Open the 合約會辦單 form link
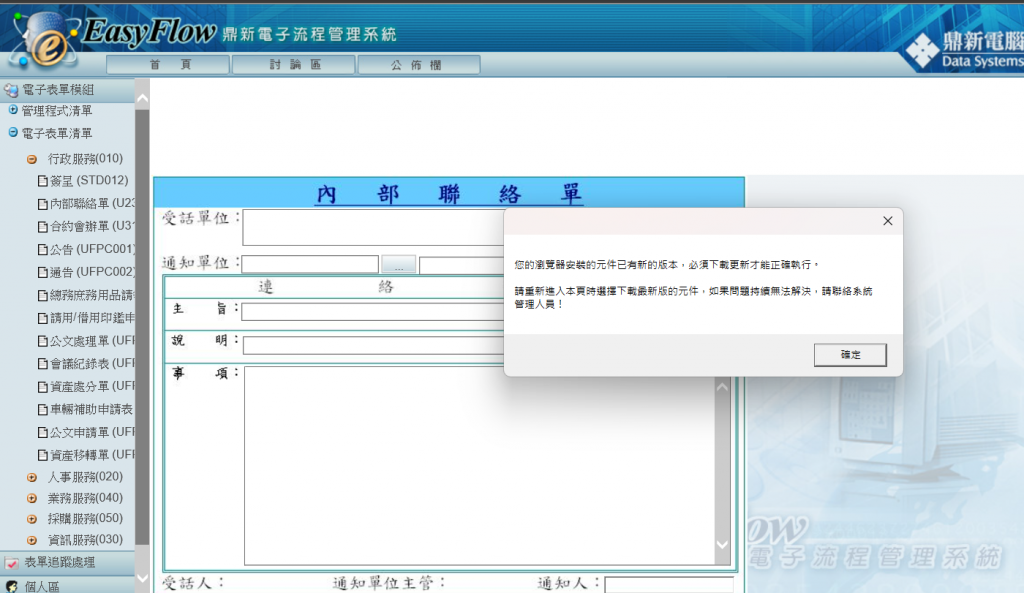 (92, 227)
